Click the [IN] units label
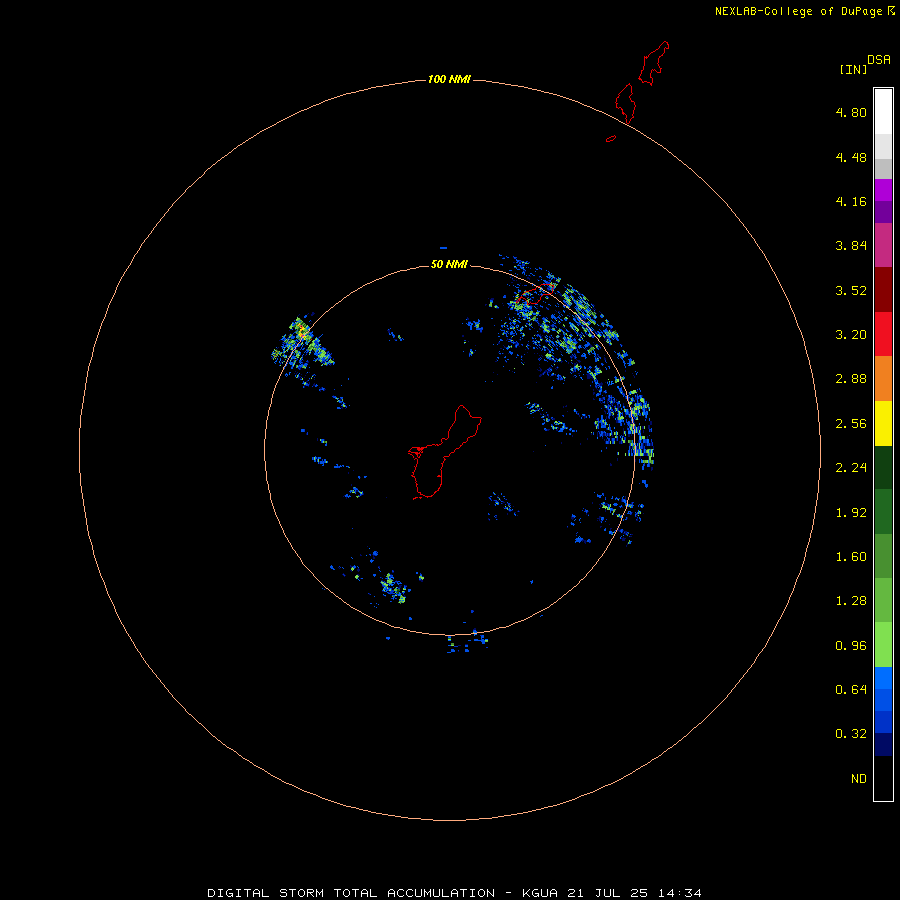 click(x=853, y=69)
